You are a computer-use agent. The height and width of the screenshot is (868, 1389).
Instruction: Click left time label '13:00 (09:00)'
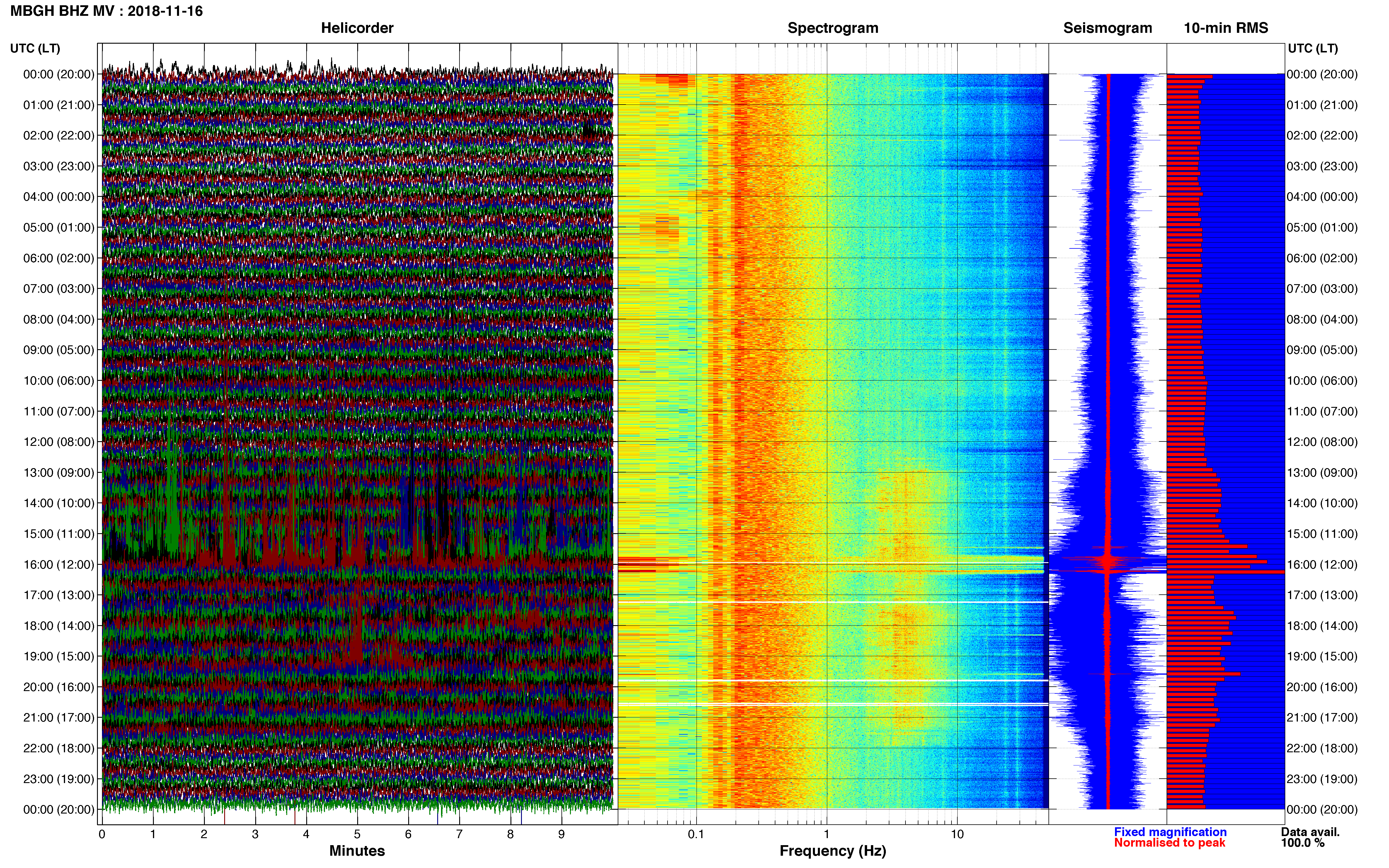tap(59, 473)
